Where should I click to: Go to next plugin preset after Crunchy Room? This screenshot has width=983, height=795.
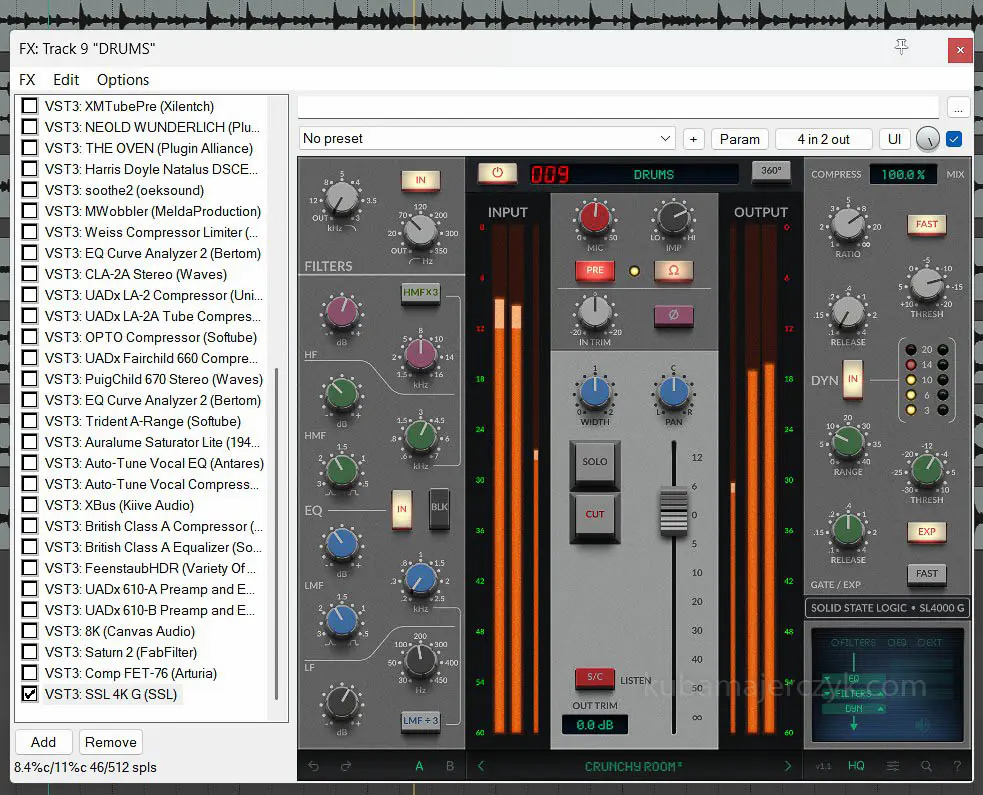pos(788,767)
